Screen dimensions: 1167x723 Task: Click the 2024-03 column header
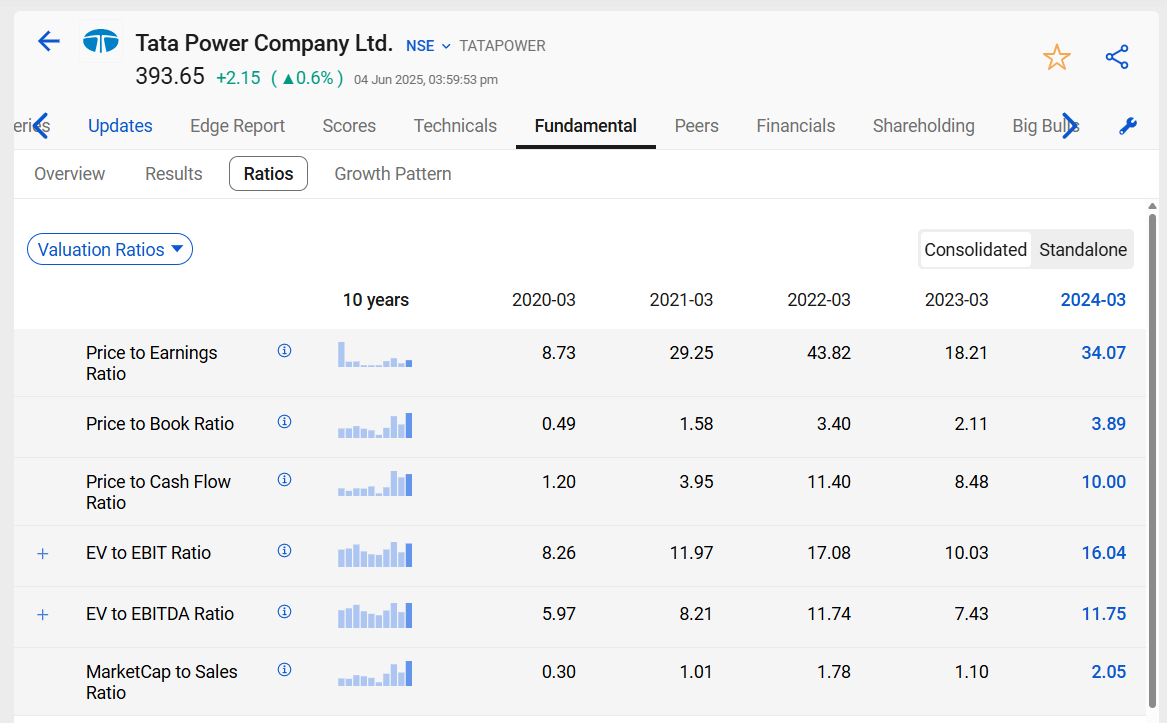click(x=1093, y=300)
